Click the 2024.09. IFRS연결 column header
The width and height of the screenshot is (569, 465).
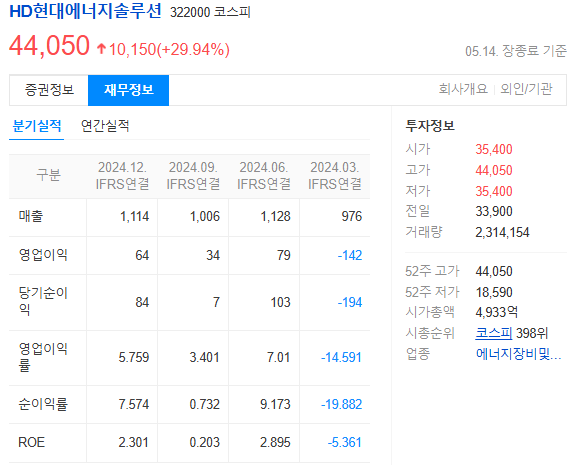[193, 176]
